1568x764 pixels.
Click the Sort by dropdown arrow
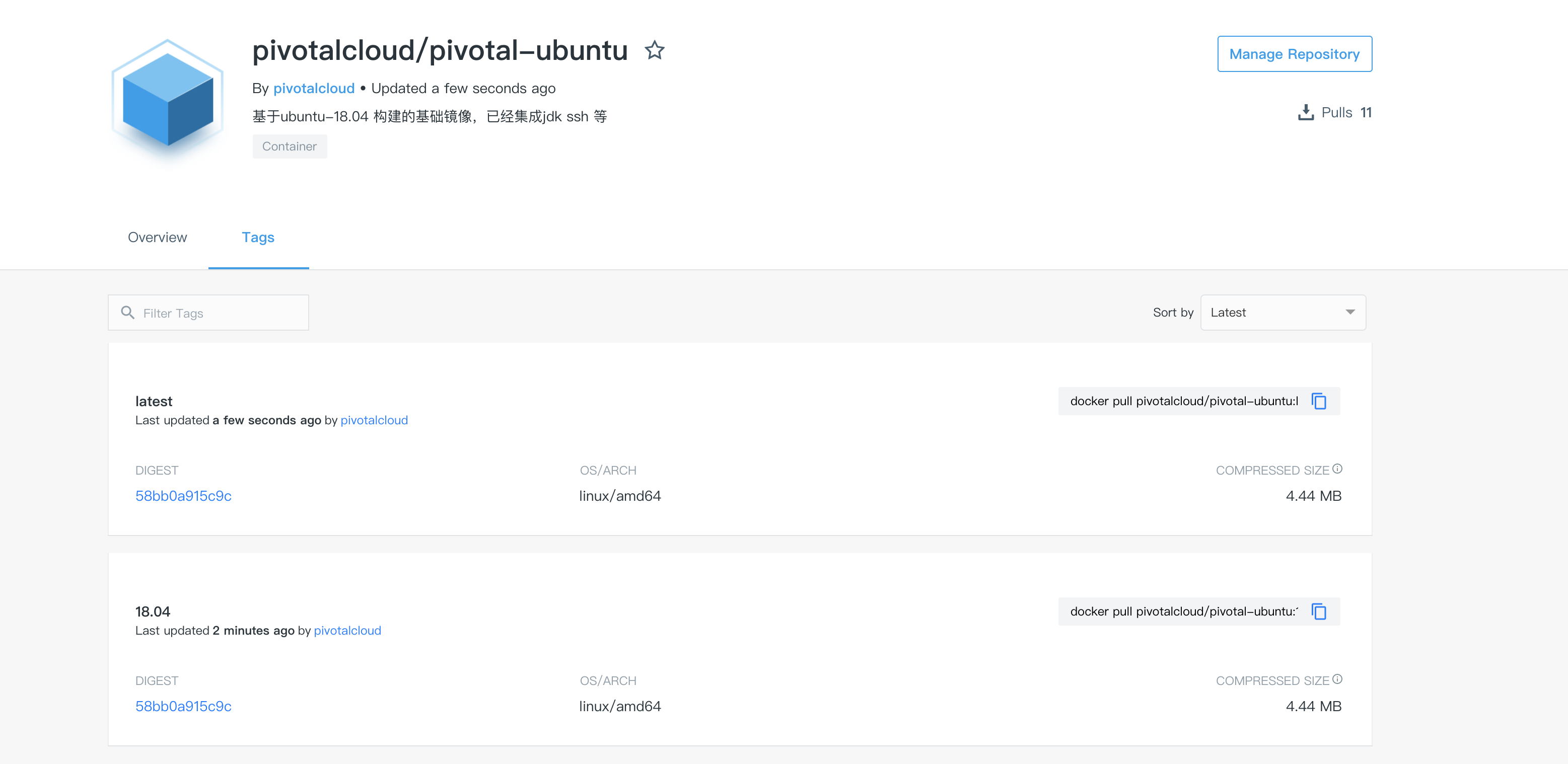point(1350,312)
